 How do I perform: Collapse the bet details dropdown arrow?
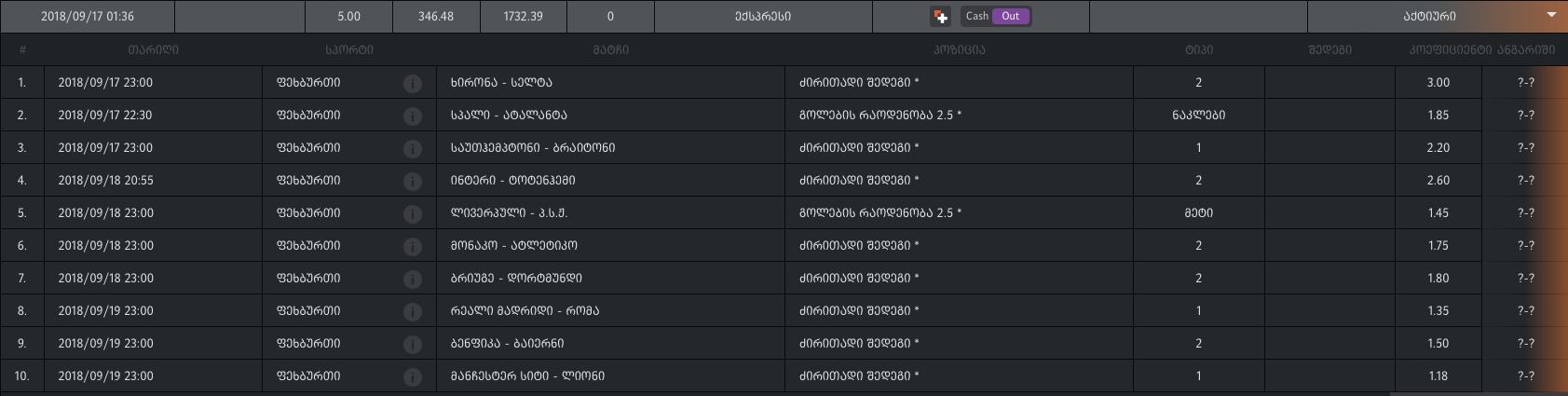click(1551, 16)
